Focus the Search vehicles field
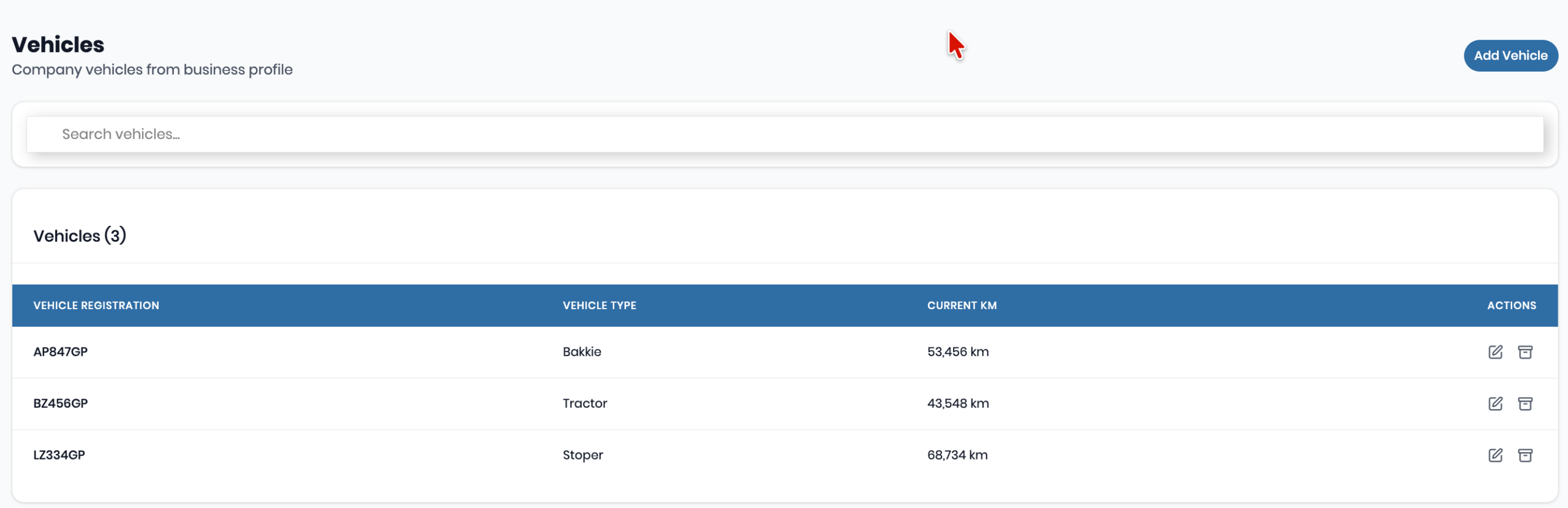Screen dimensions: 1568x508 pyautogui.click(x=785, y=134)
